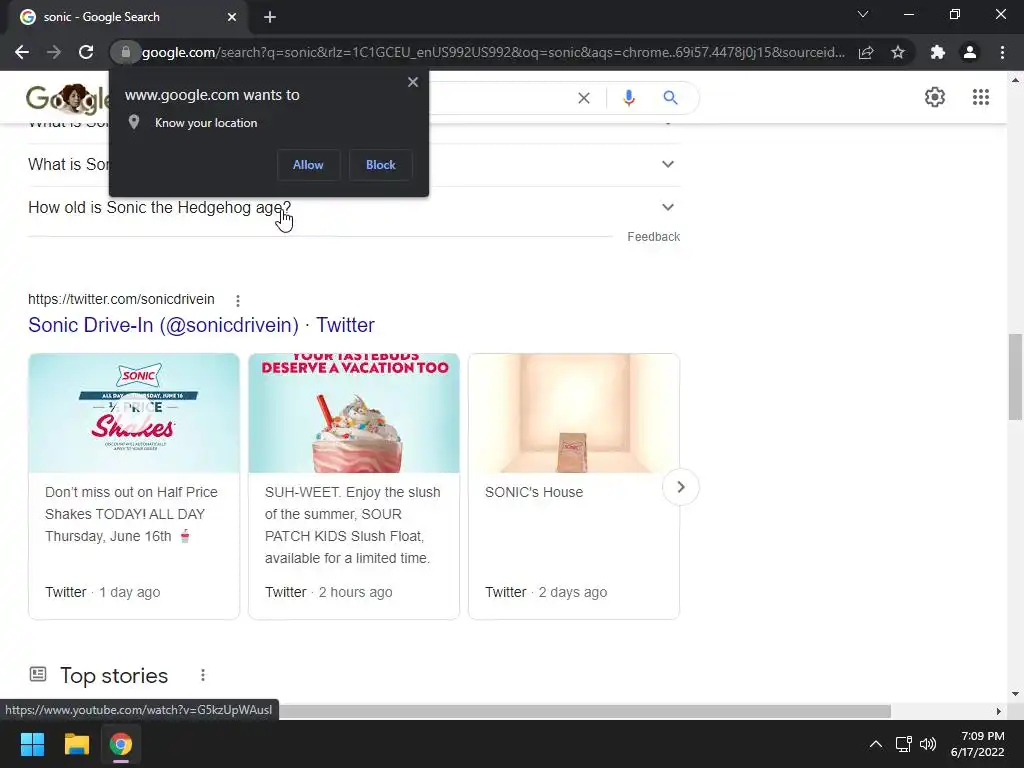Reload the Google search page
Viewport: 1024px width, 768px height.
tap(86, 52)
